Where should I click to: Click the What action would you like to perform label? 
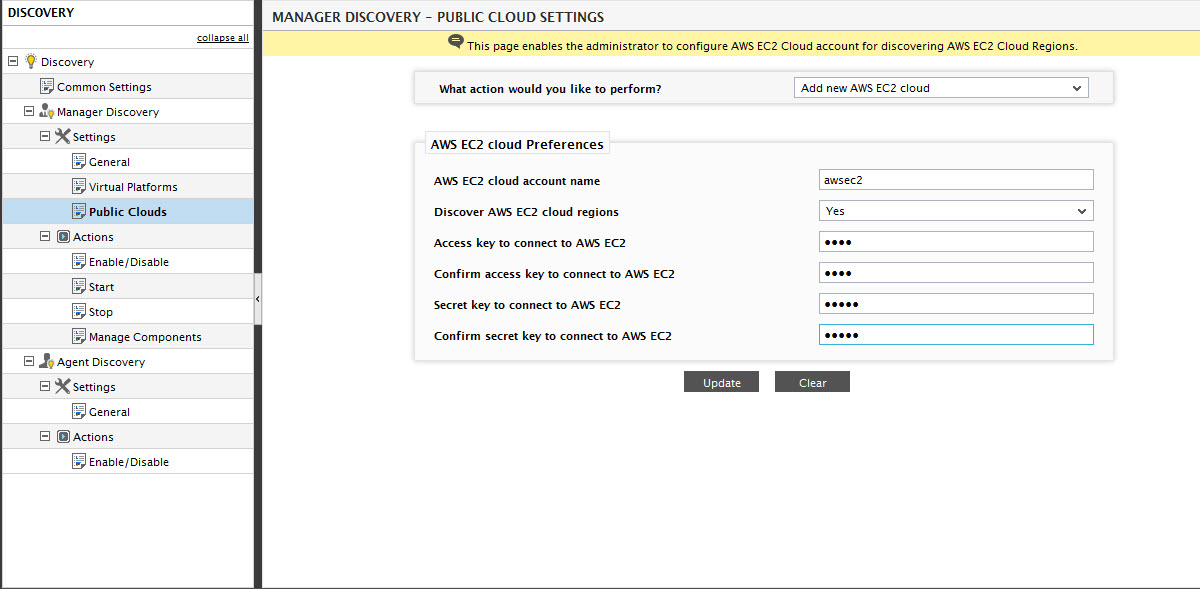tap(550, 89)
